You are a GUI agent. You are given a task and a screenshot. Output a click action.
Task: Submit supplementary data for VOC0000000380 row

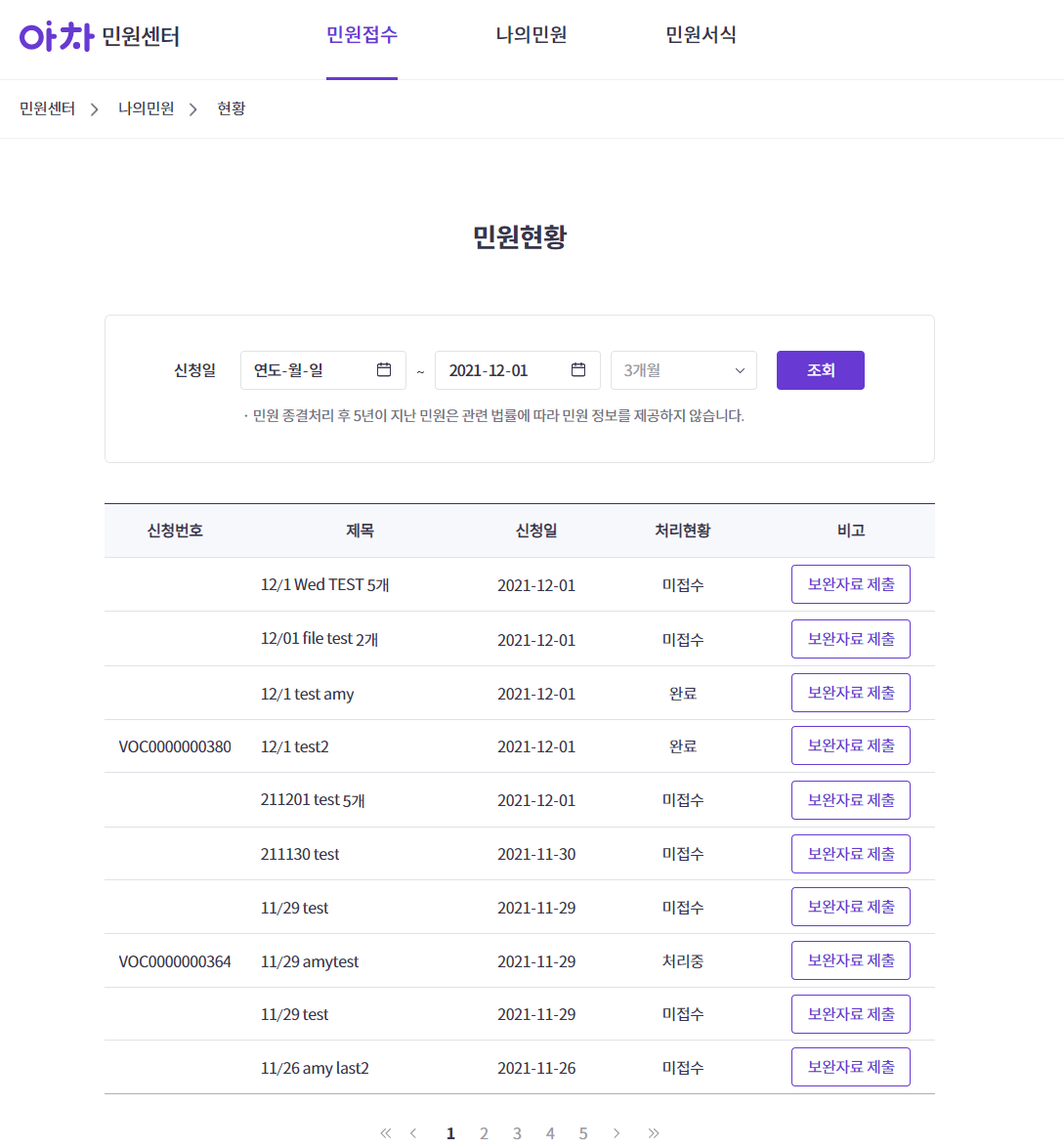pos(850,745)
